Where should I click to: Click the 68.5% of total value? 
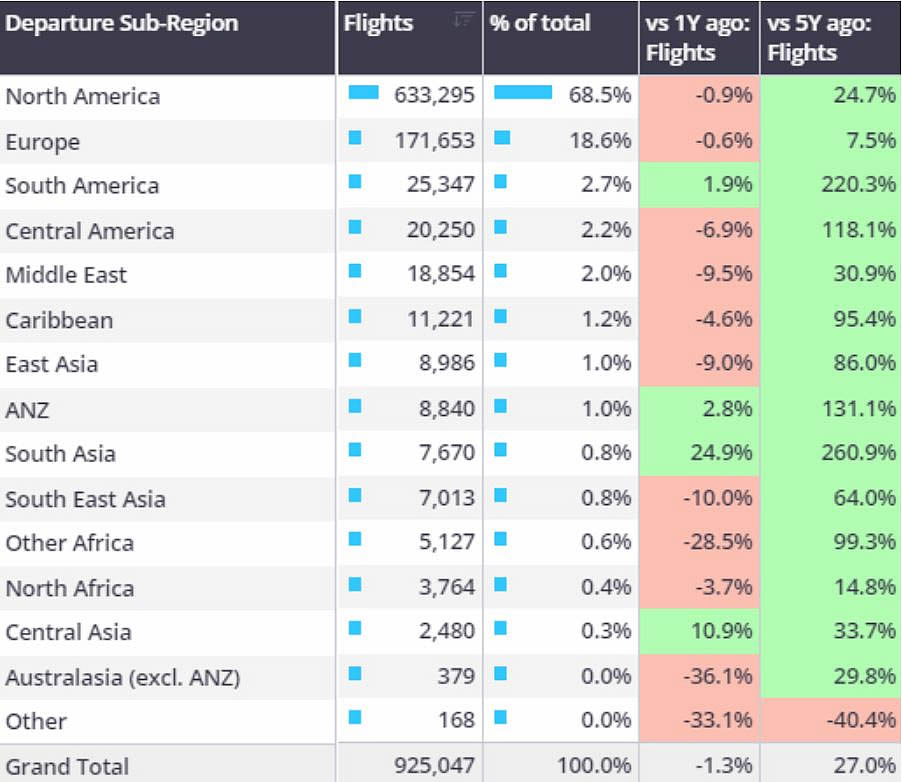(599, 94)
